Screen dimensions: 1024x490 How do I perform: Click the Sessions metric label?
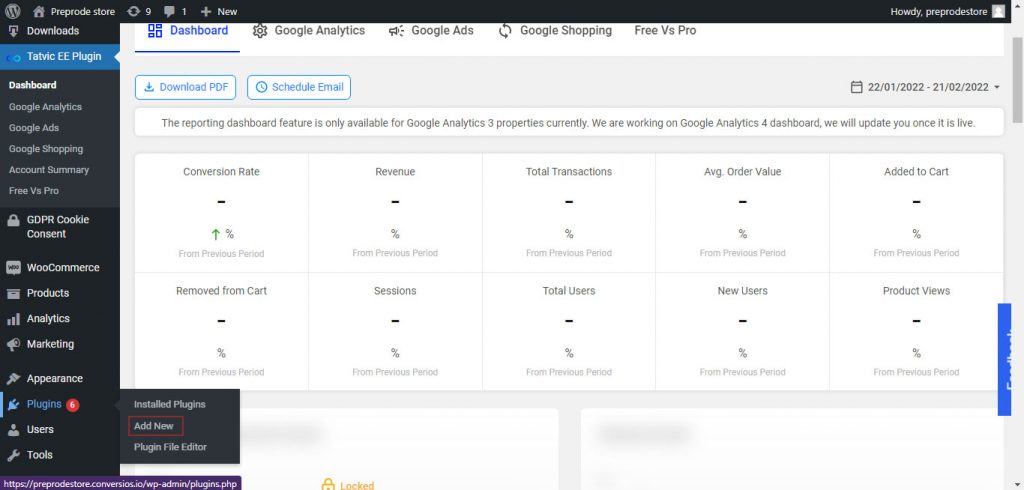395,291
